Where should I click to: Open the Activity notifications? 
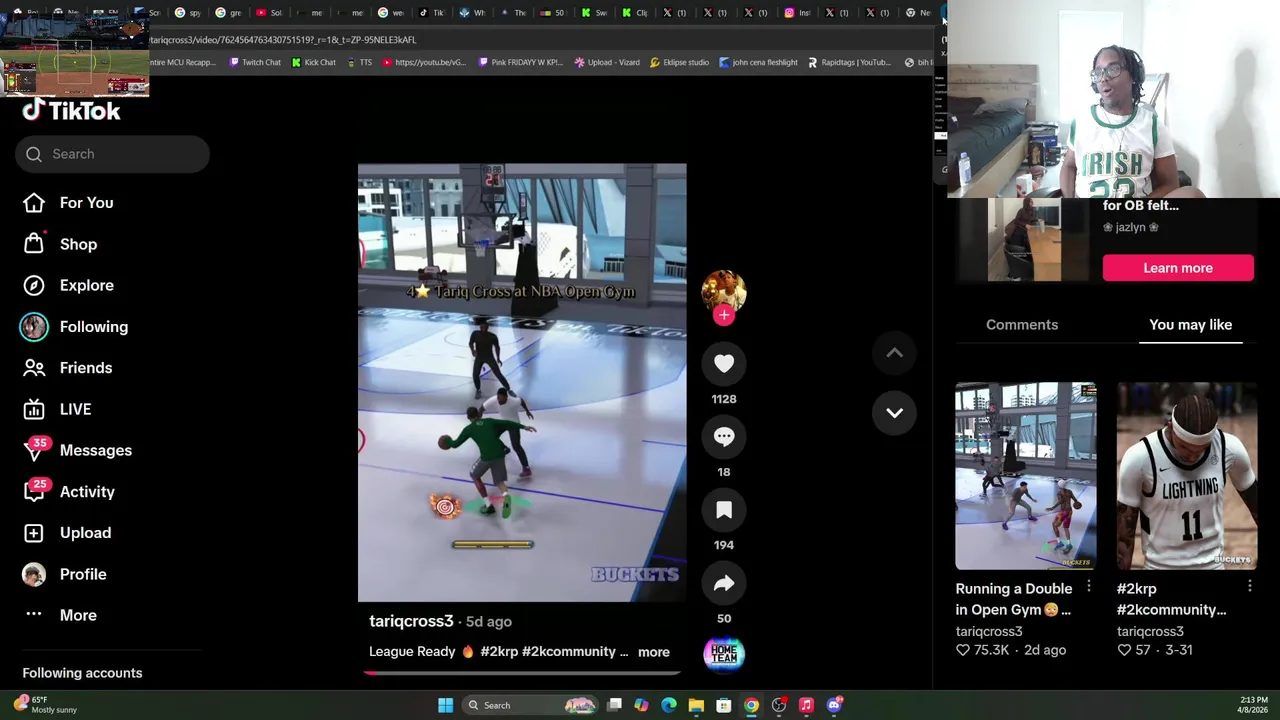point(69,491)
